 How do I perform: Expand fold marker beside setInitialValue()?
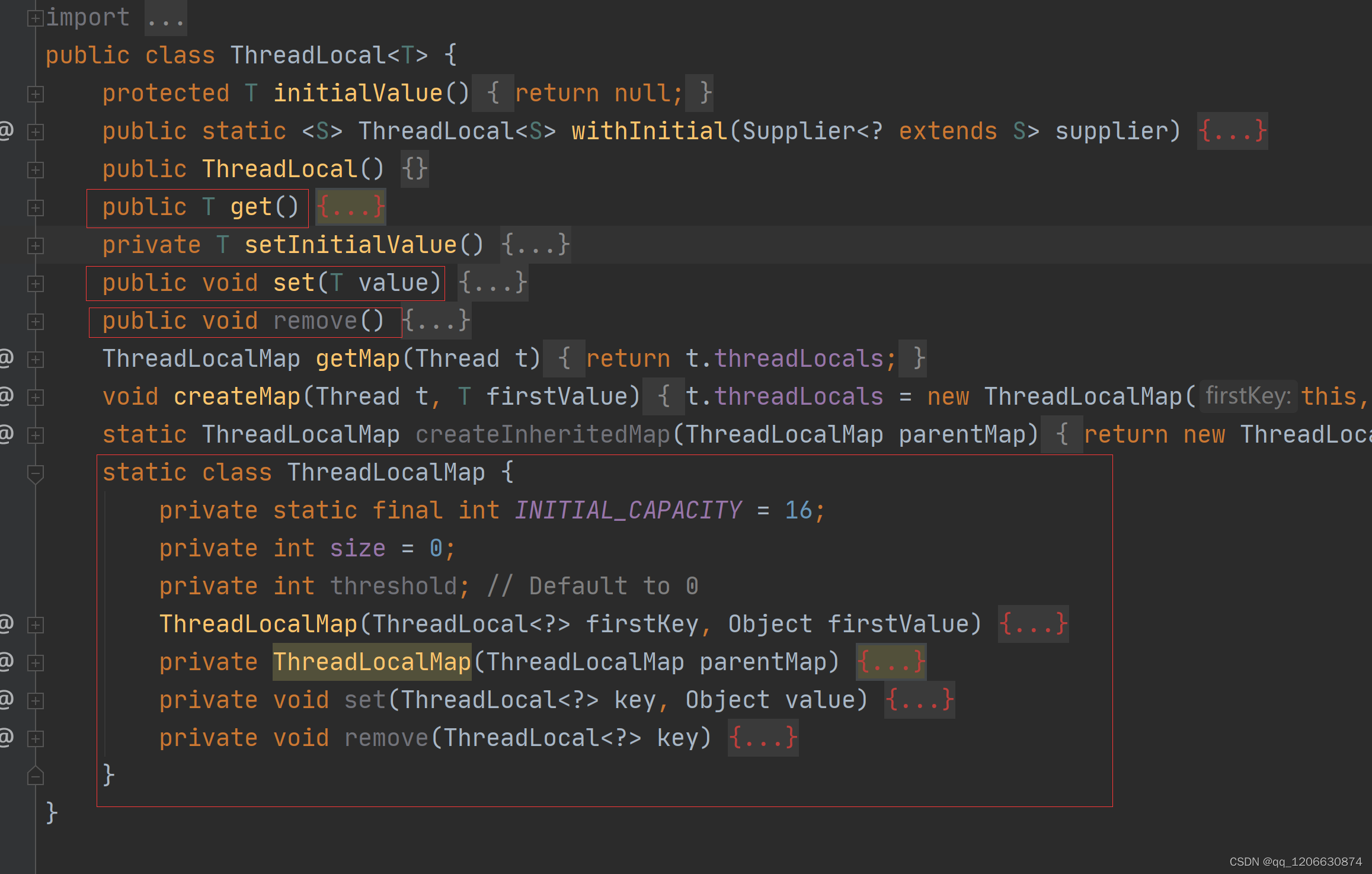(35, 246)
